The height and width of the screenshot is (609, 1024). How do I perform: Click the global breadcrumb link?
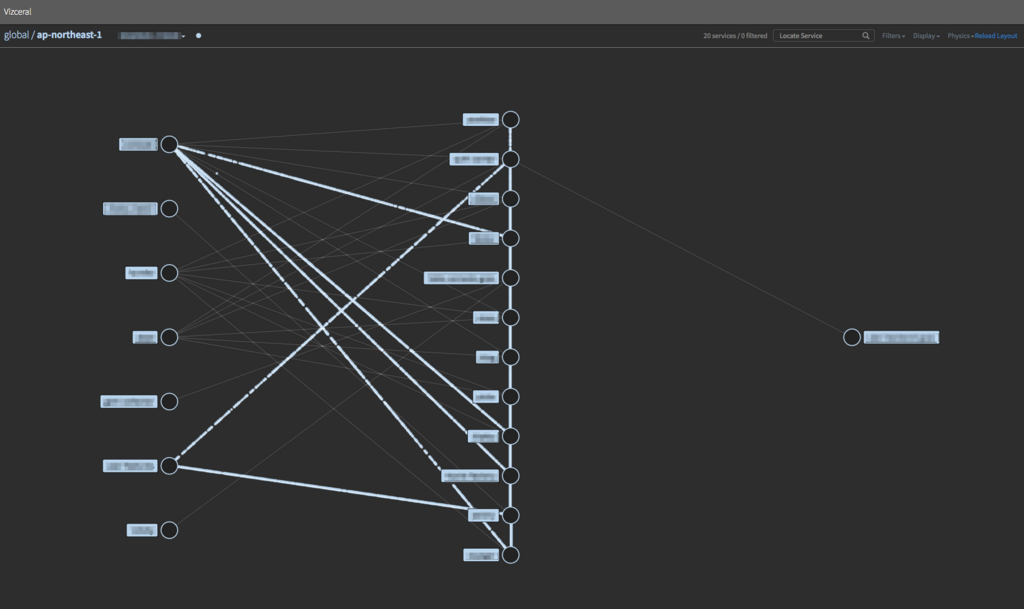(x=16, y=35)
